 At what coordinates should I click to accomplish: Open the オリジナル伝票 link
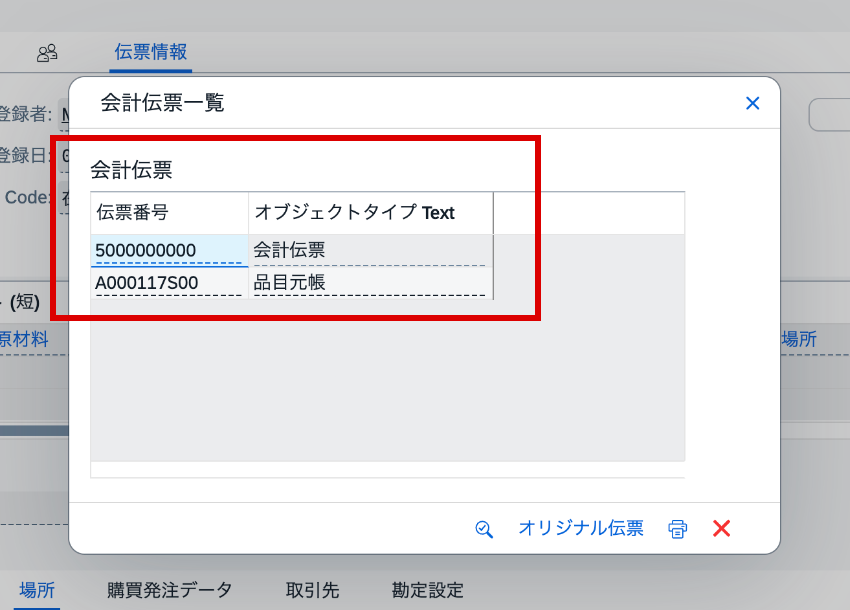tap(581, 528)
